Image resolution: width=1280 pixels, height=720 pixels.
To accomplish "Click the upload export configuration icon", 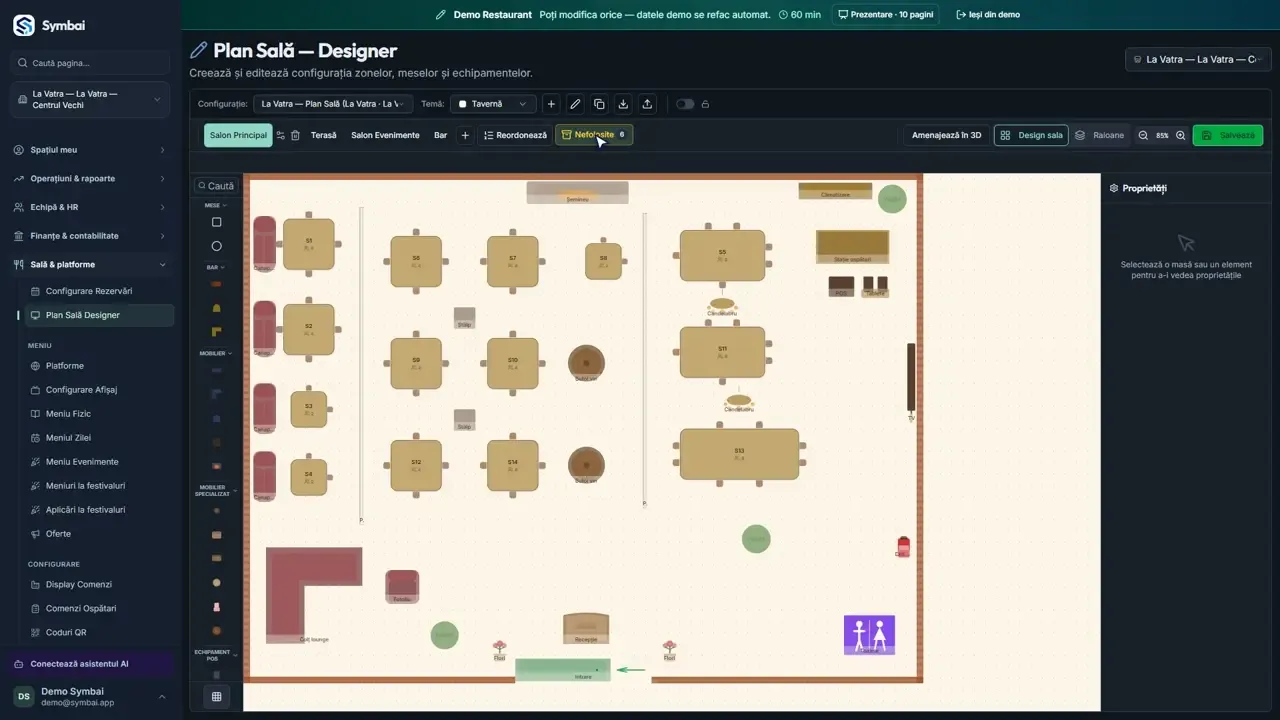I will point(647,104).
